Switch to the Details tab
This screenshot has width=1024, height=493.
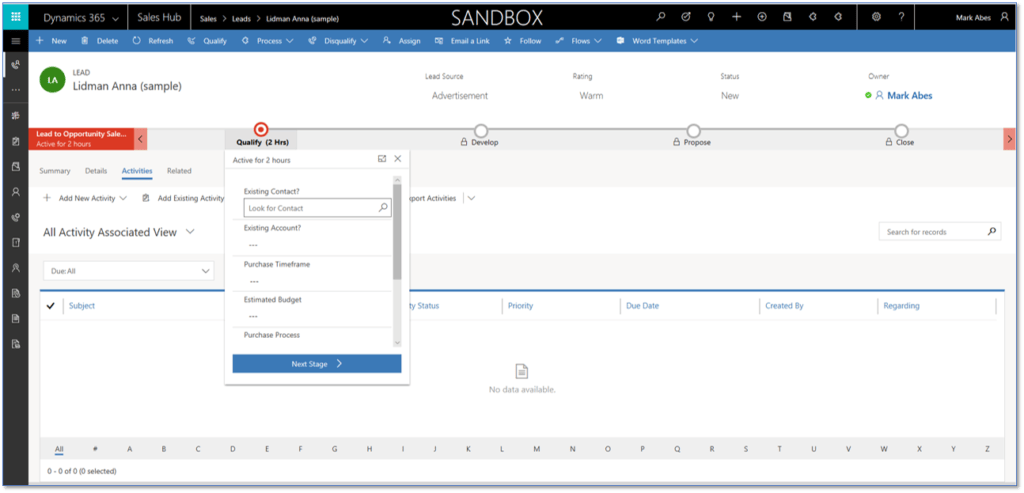coord(96,171)
